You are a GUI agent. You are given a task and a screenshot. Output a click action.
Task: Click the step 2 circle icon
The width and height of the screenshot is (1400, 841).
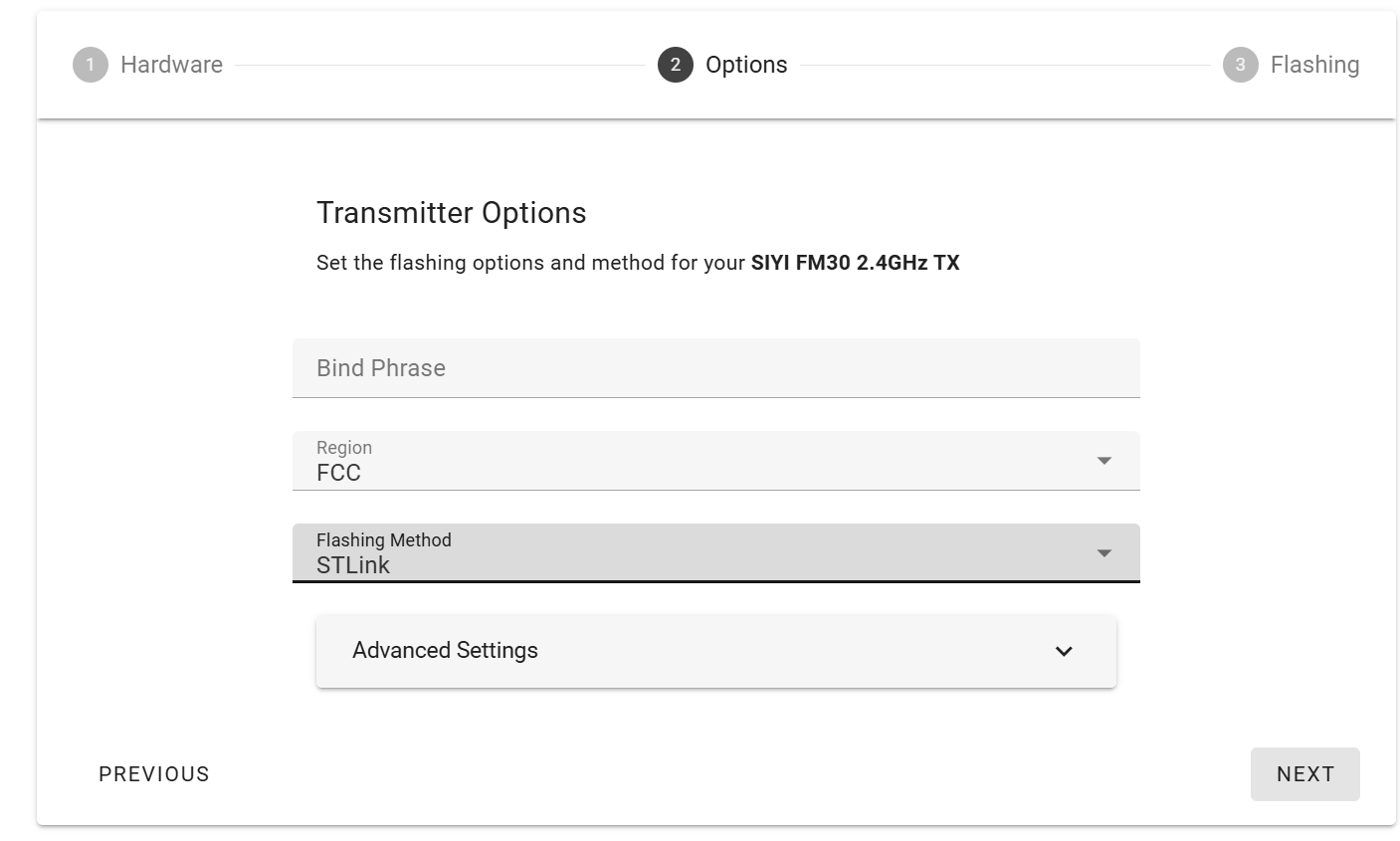tap(676, 65)
